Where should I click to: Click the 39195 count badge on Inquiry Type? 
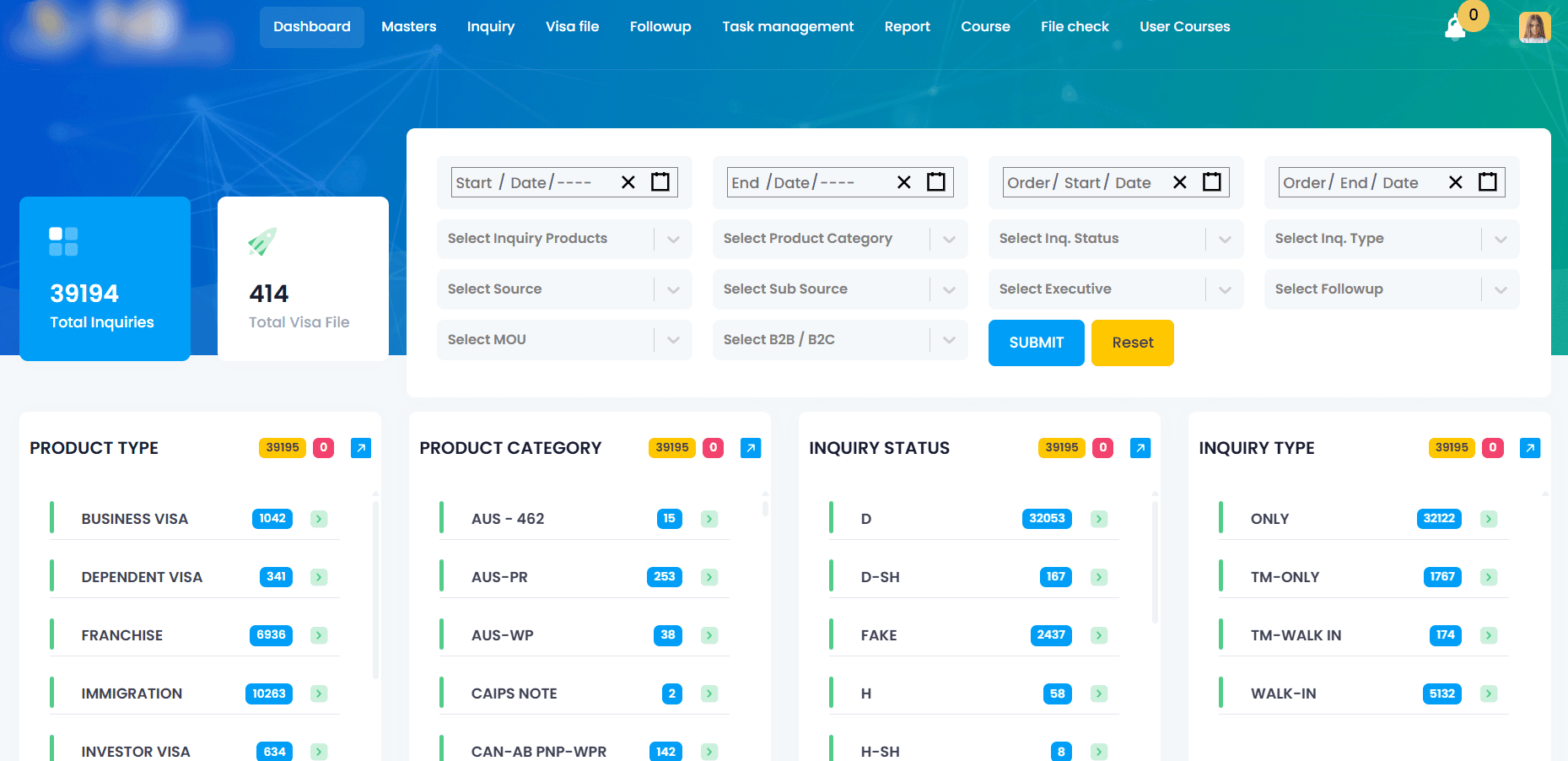pyautogui.click(x=1450, y=448)
